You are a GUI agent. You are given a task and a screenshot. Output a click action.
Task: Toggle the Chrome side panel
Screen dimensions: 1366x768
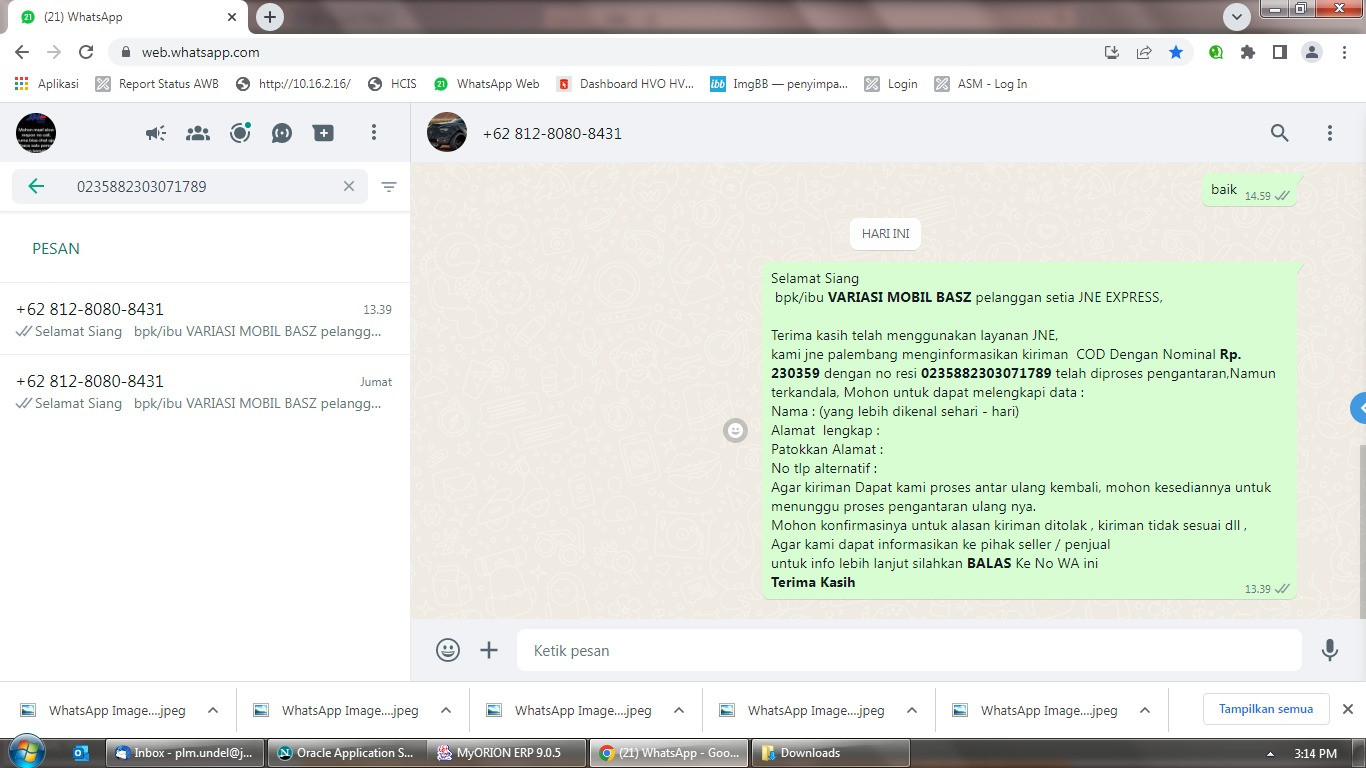click(1280, 52)
